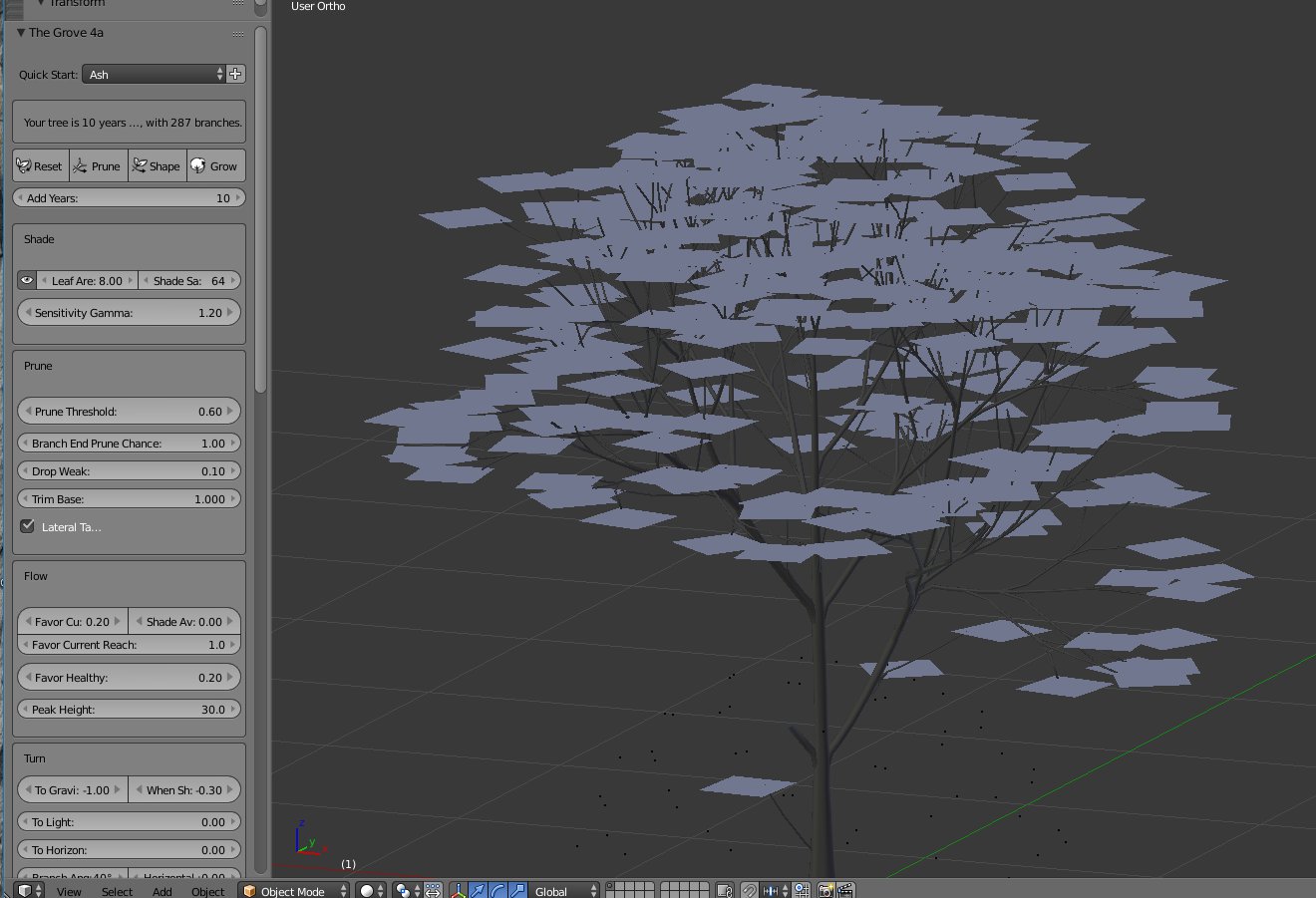
Task: Click the Prune button
Action: (x=98, y=166)
